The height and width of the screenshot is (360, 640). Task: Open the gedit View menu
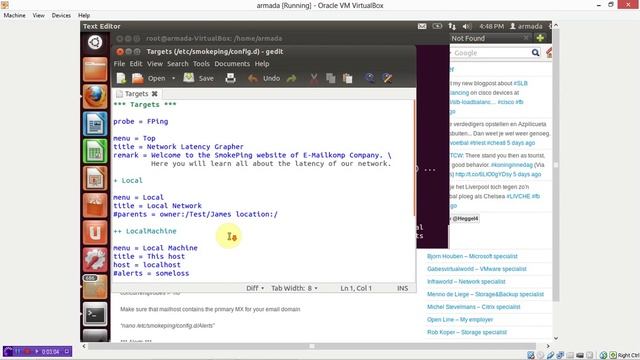(x=155, y=64)
